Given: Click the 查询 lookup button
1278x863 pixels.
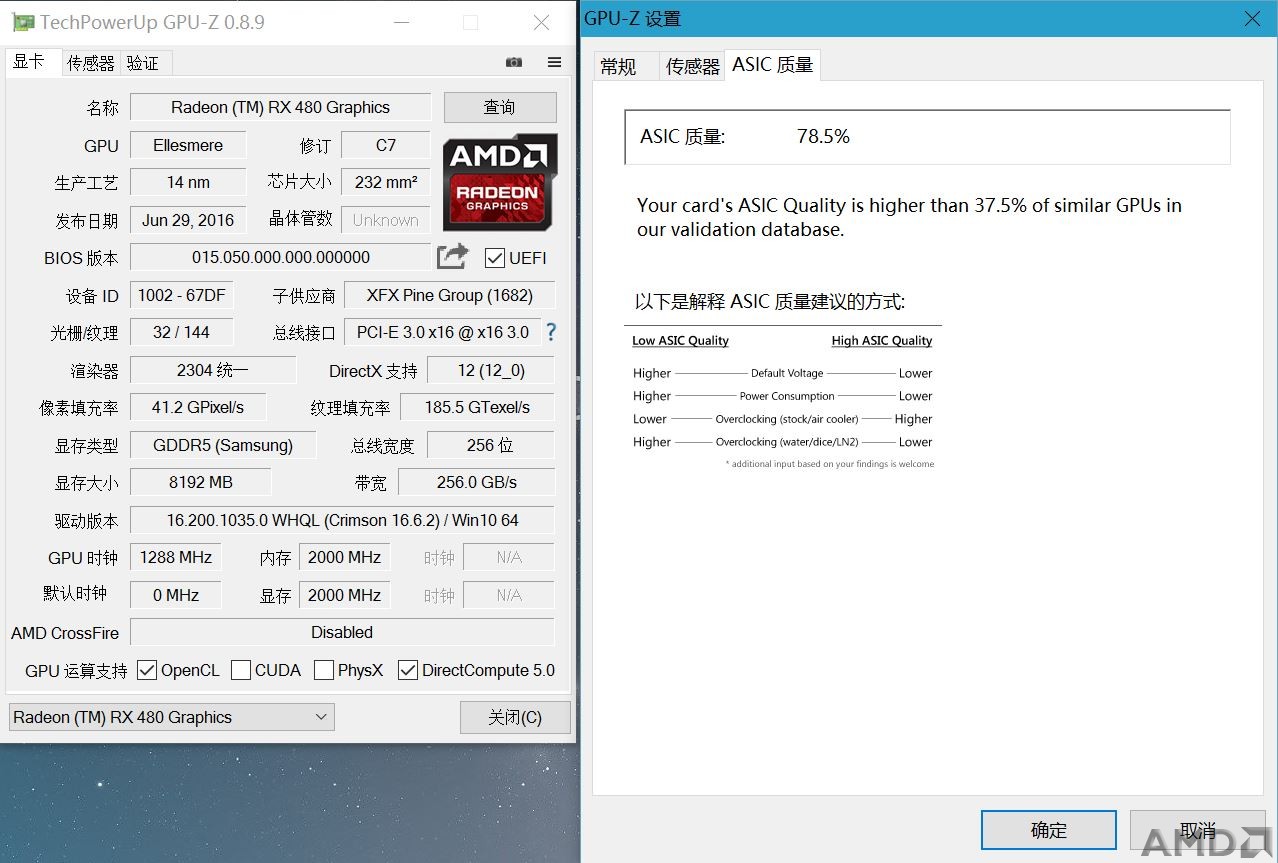Looking at the screenshot, I should pos(500,107).
